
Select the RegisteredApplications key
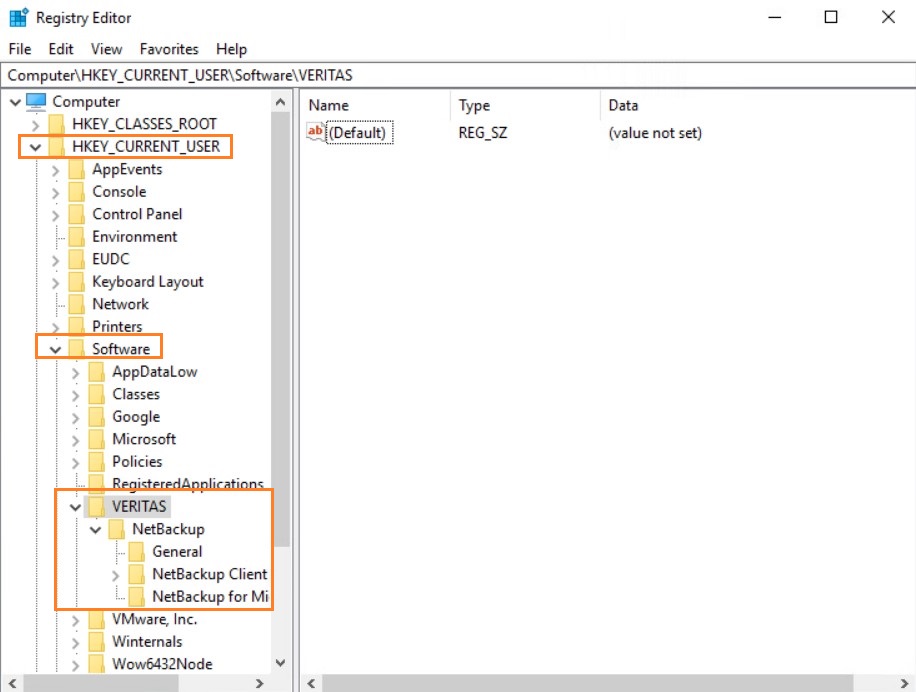click(x=188, y=484)
